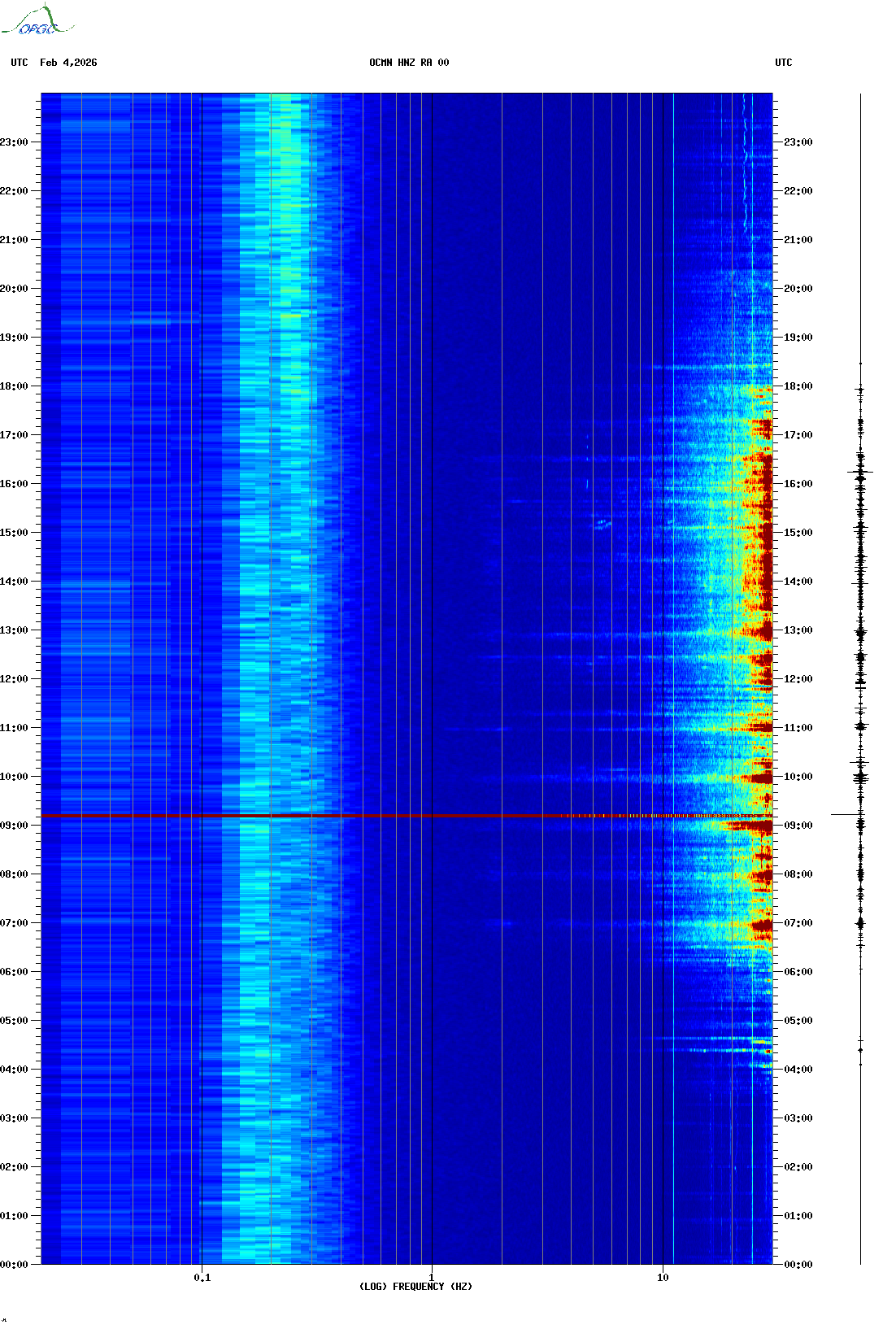Click the 04:00 label on the left time axis
The height and width of the screenshot is (1329, 896).
15,1070
